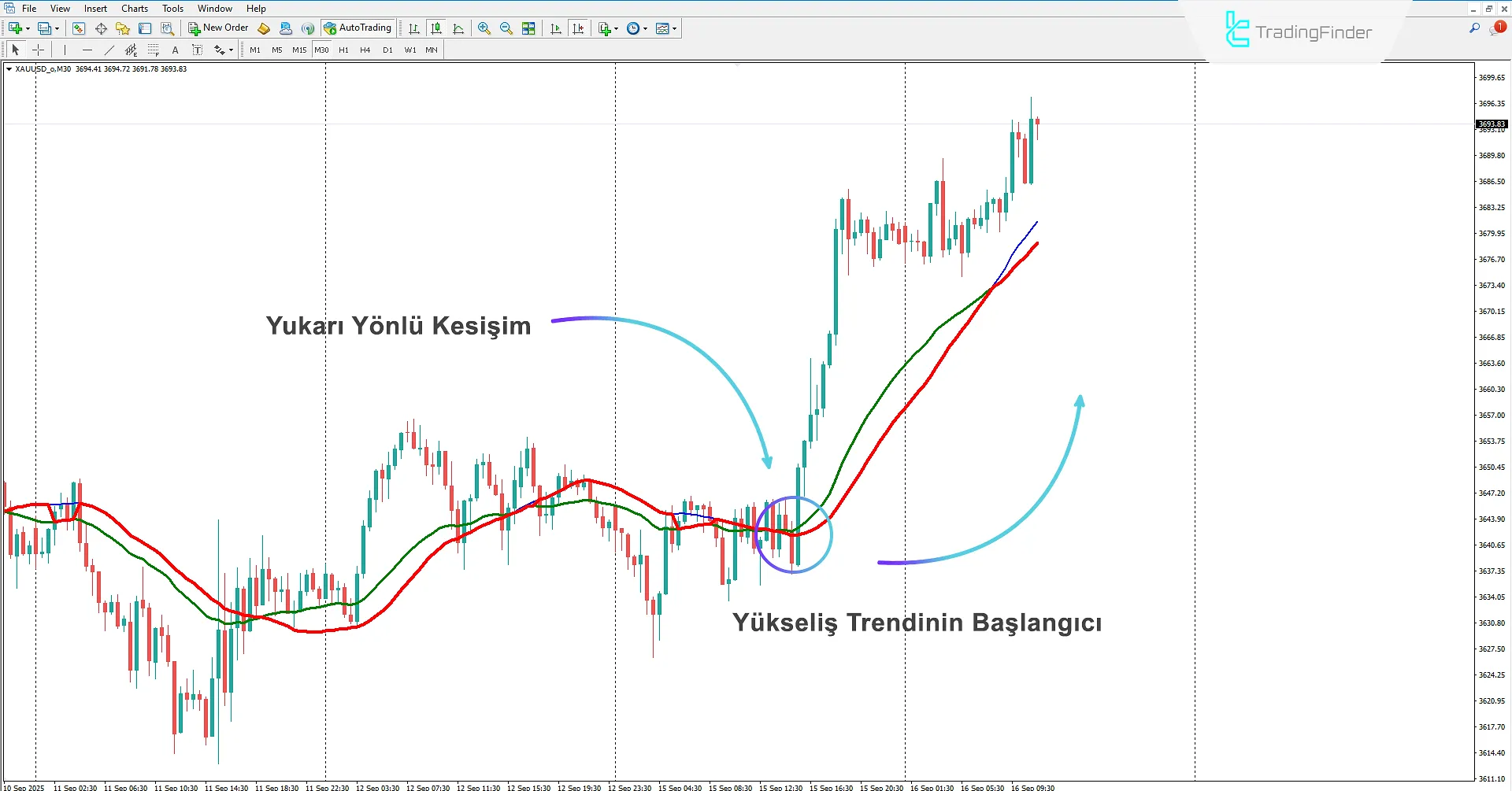The image size is (1512, 791).
Task: Open the New Chart dropdown arrow
Action: (x=28, y=28)
